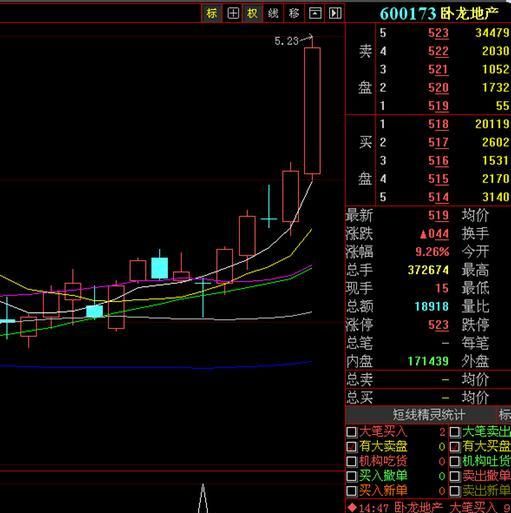
Task: Click the tall latest red candlestick
Action: point(312,111)
